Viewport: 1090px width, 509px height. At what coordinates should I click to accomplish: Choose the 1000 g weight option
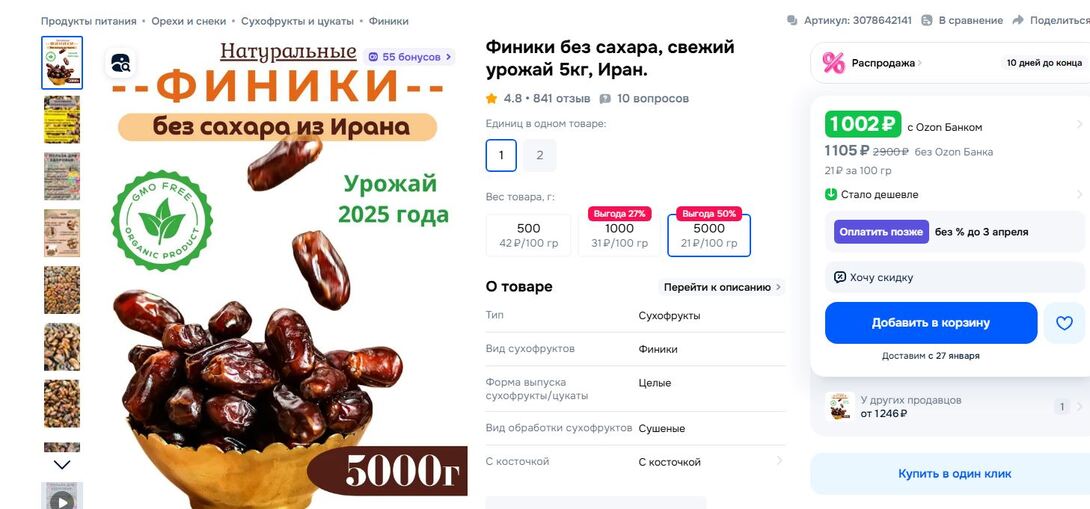(x=619, y=235)
